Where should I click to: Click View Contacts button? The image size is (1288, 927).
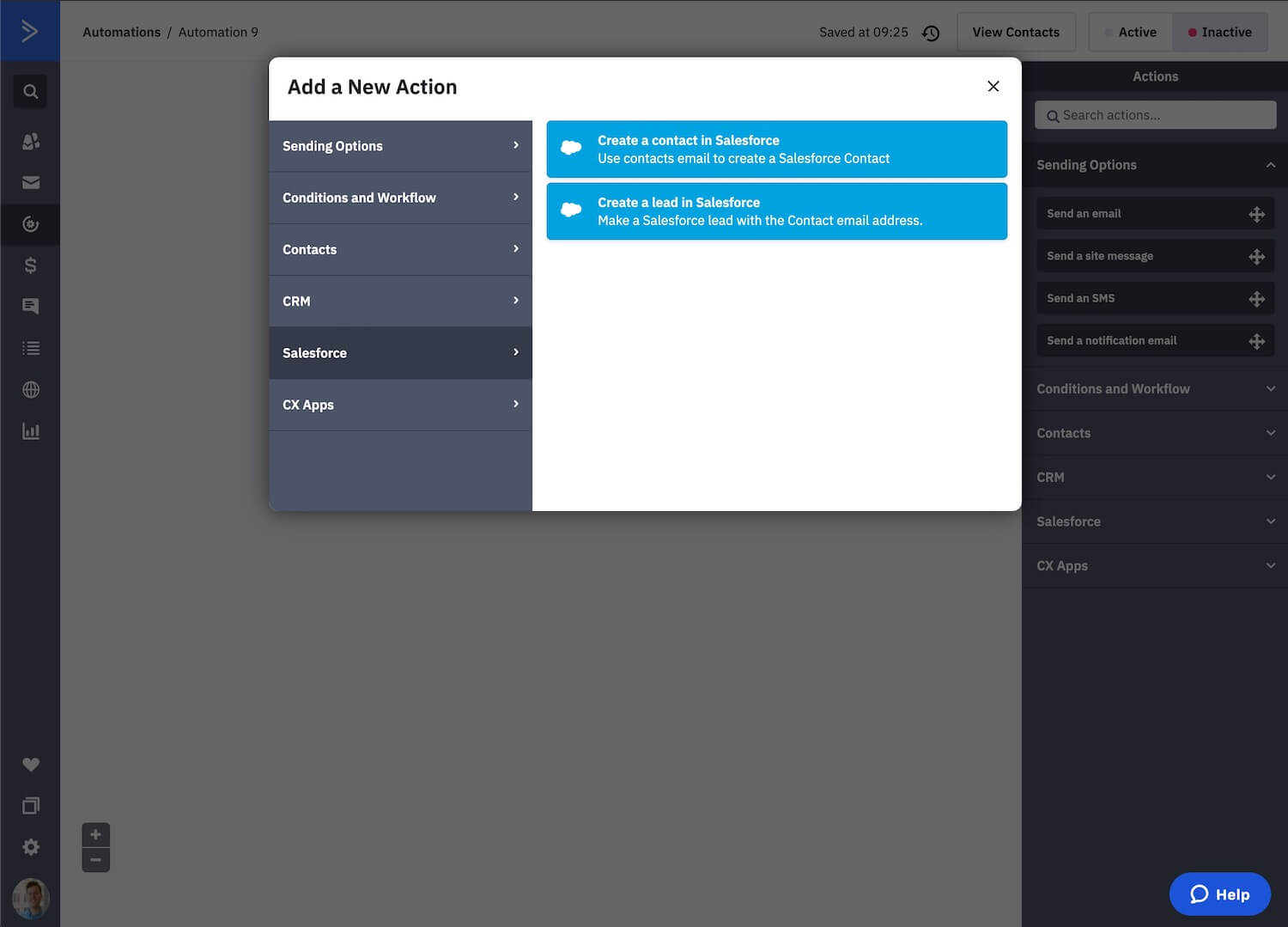click(1016, 33)
